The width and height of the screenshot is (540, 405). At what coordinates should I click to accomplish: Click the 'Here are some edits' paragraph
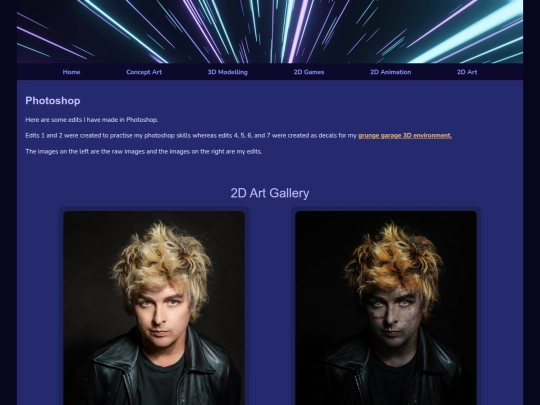tap(92, 120)
